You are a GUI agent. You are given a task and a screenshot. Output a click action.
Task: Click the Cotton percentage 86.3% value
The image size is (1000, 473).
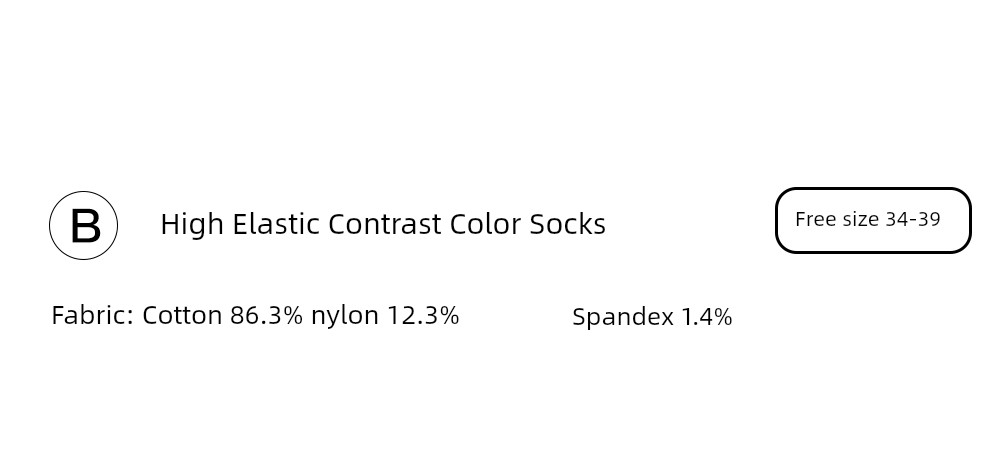pos(266,316)
